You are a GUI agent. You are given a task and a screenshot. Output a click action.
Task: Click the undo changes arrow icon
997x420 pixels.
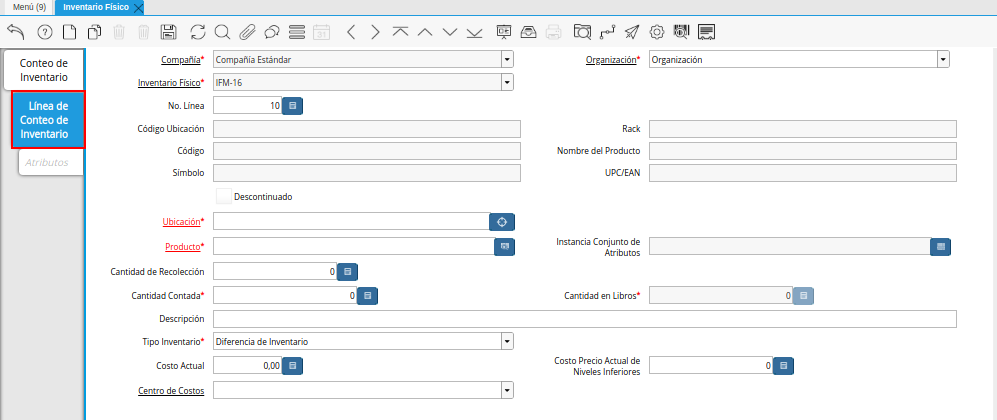[15, 32]
